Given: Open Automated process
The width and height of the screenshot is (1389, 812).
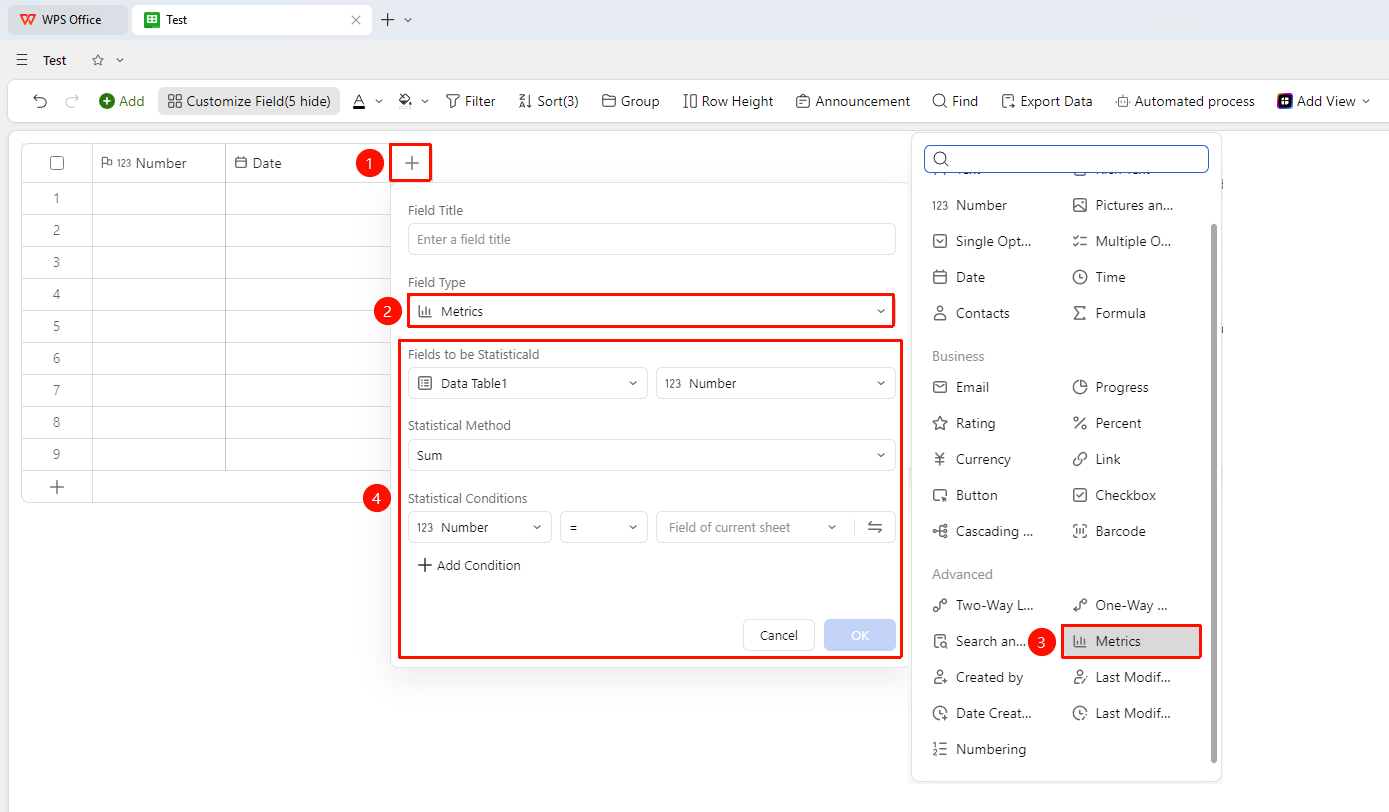Looking at the screenshot, I should click(x=1185, y=101).
